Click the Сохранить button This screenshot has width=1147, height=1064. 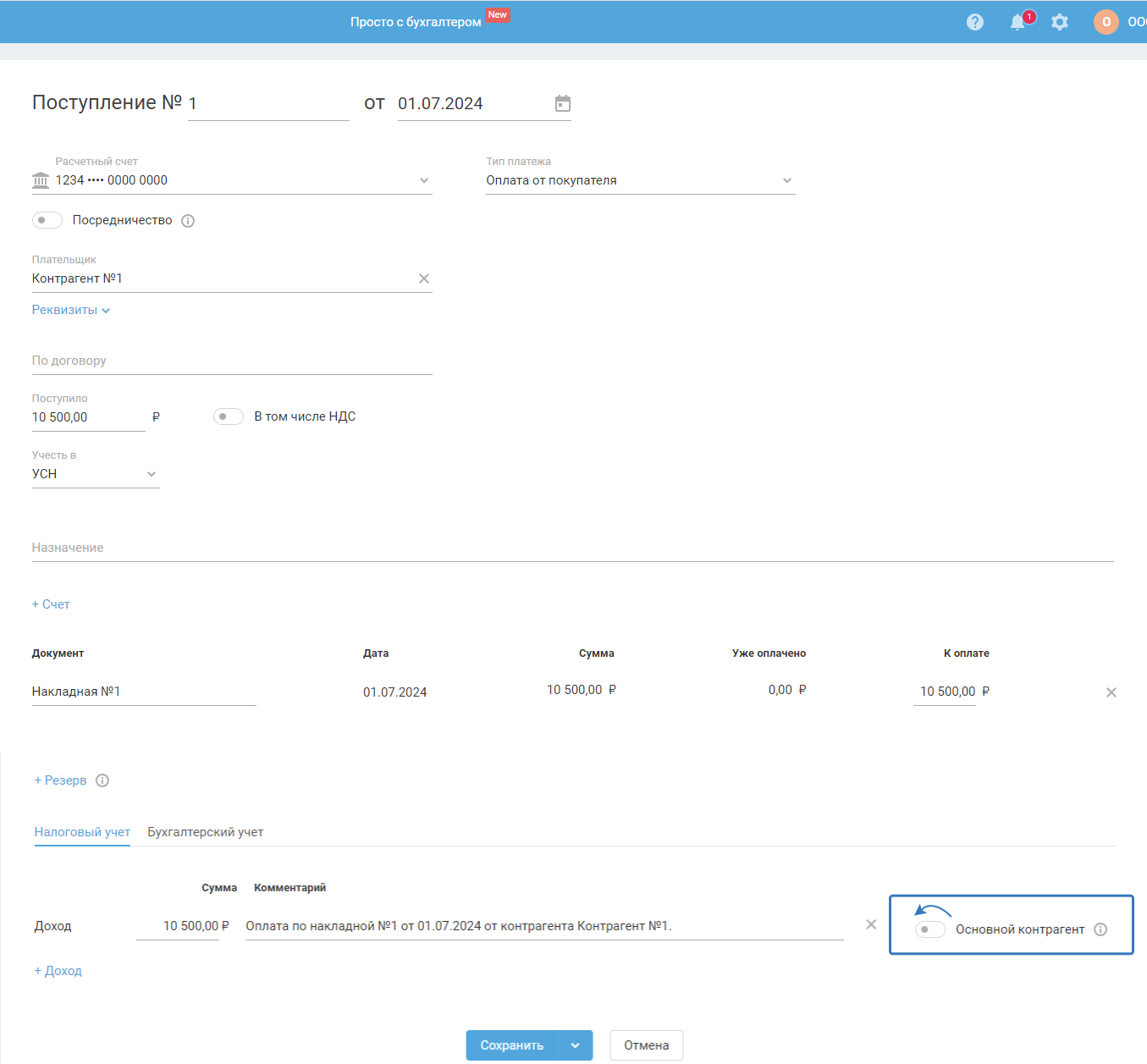511,1045
